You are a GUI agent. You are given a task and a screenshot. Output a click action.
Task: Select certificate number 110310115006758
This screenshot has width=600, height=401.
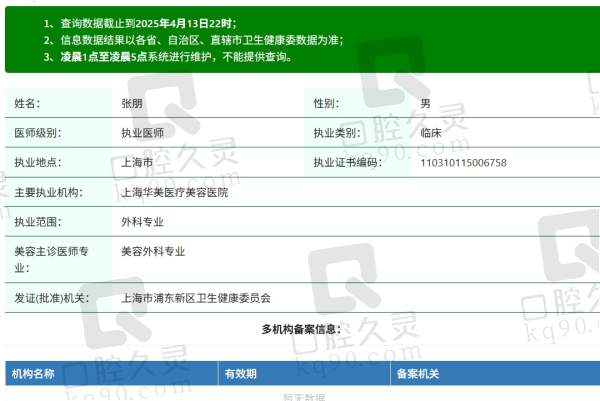463,163
